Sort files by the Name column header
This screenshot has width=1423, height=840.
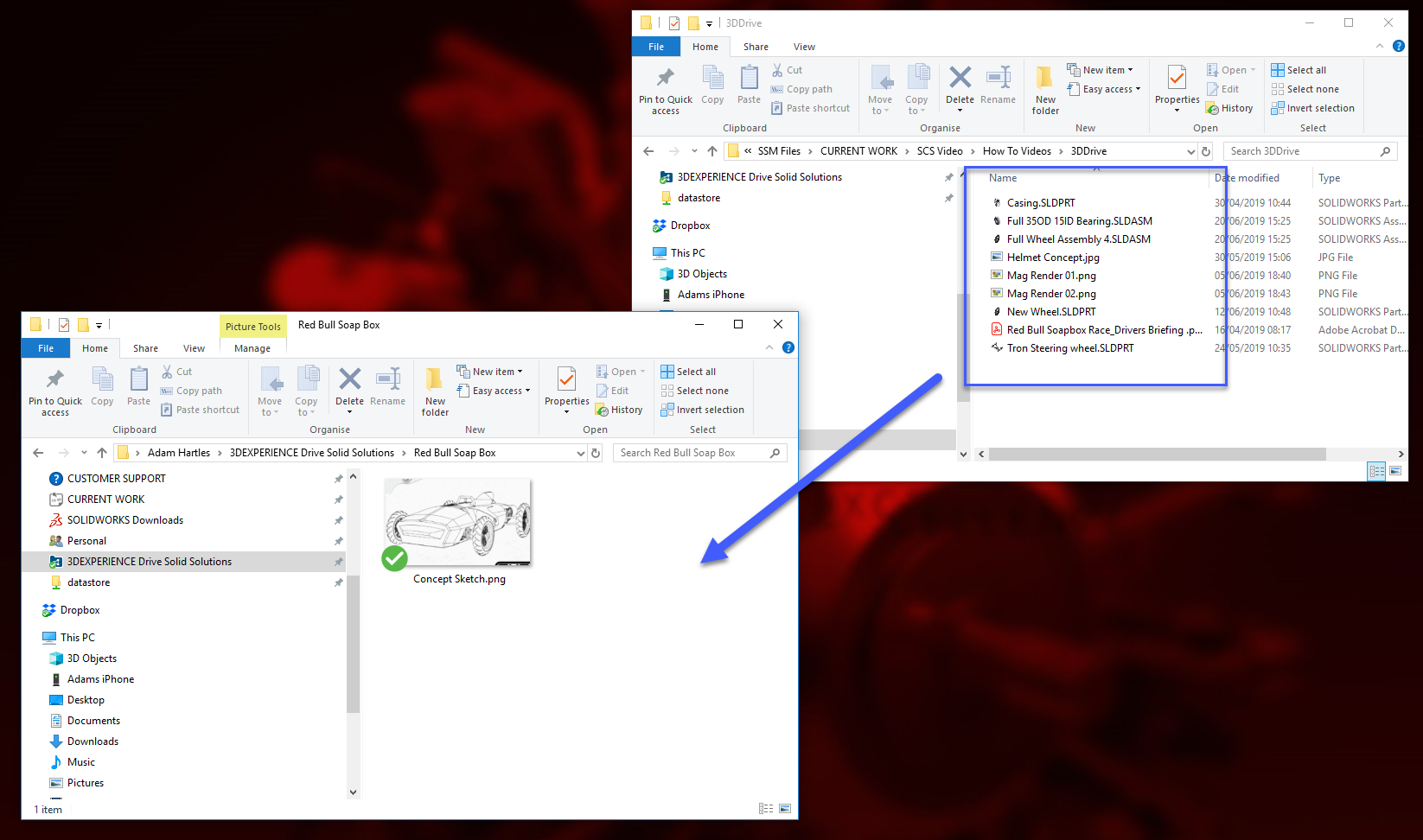pos(1003,178)
